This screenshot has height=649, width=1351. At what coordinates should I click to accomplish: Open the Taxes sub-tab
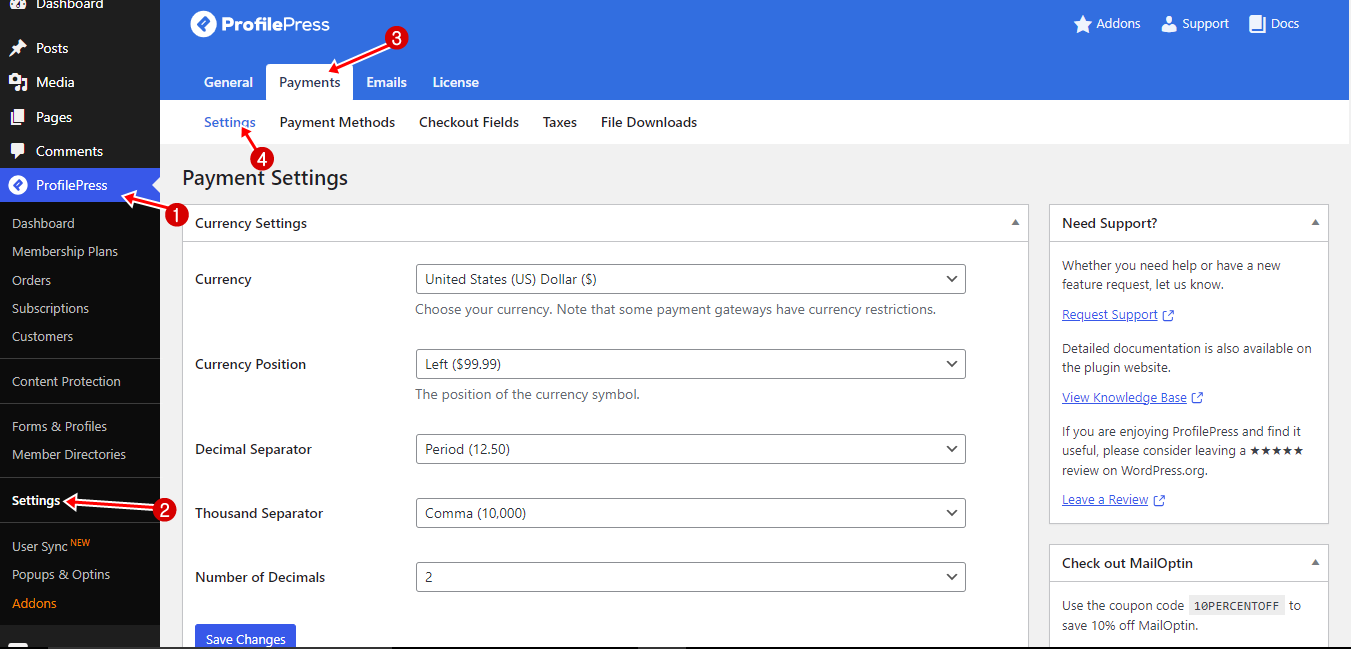(560, 122)
